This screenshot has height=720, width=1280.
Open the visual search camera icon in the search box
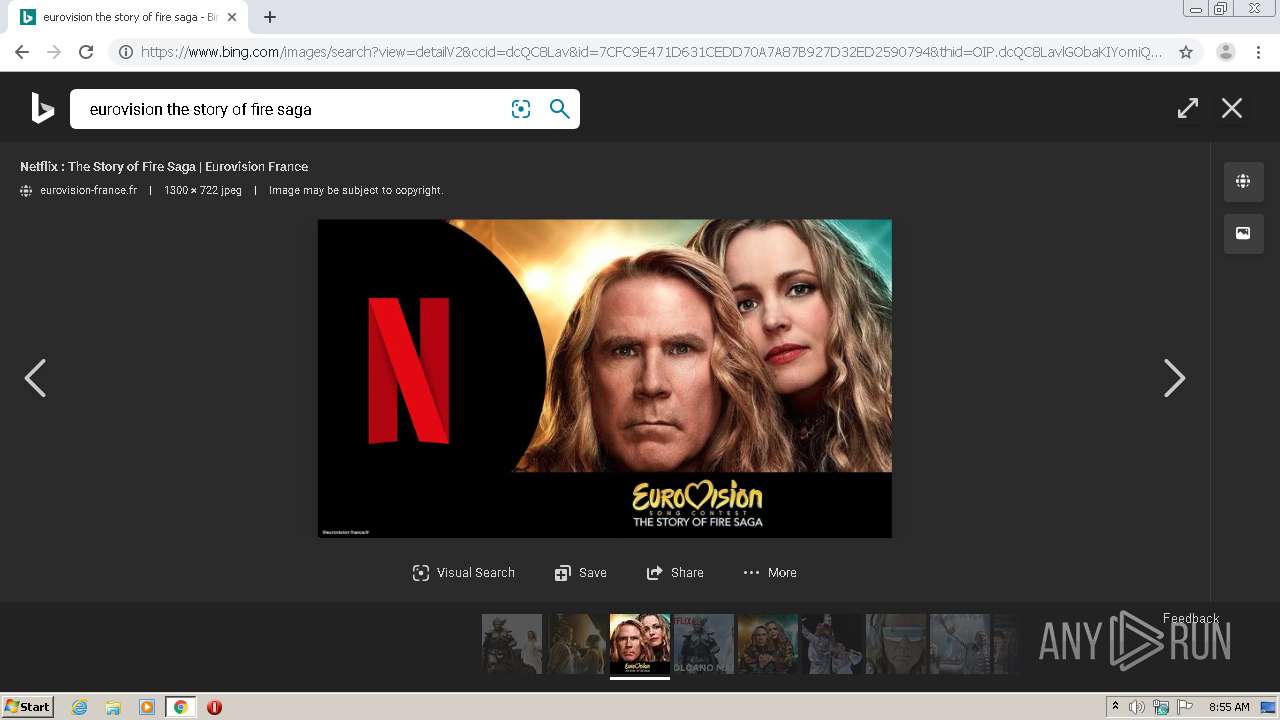pos(521,109)
